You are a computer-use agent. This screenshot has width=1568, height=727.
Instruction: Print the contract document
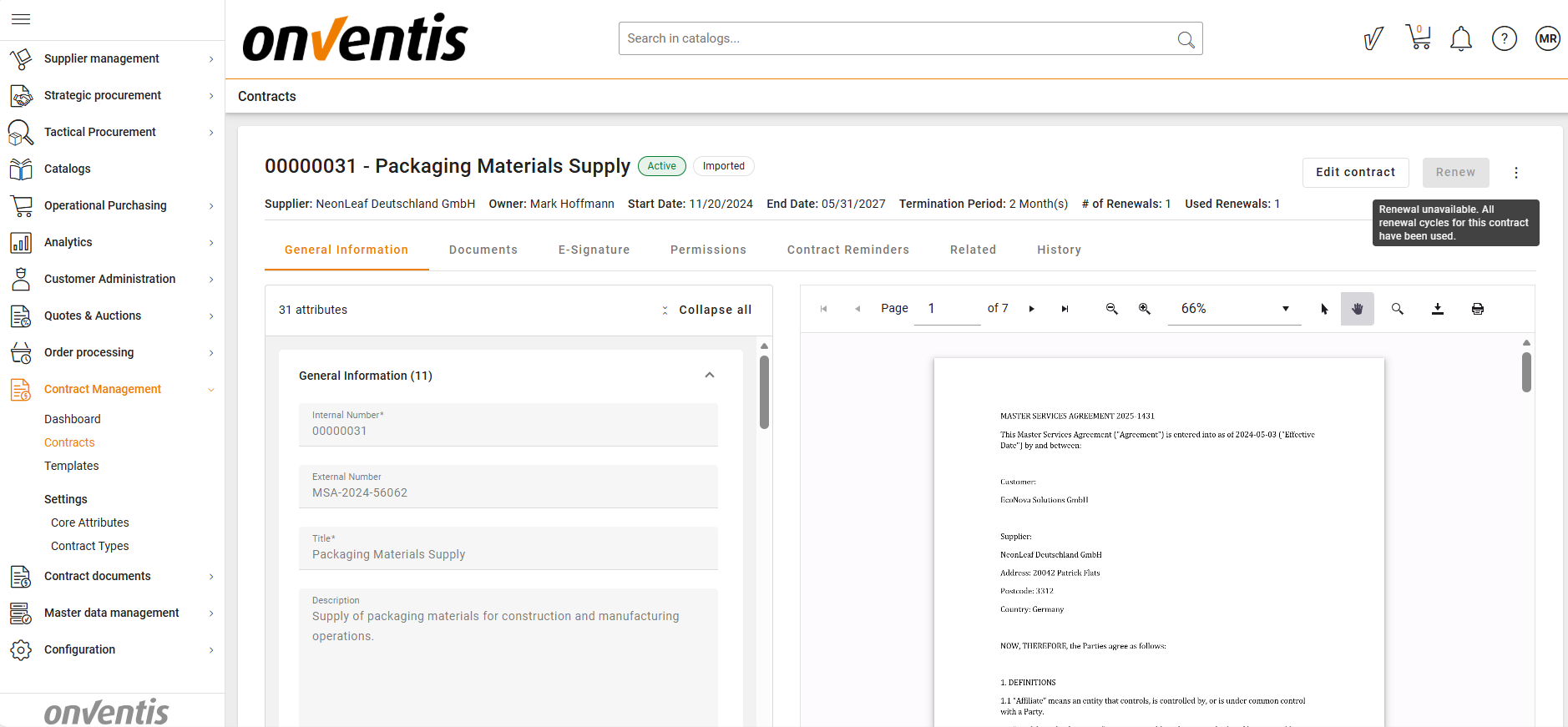coord(1477,309)
